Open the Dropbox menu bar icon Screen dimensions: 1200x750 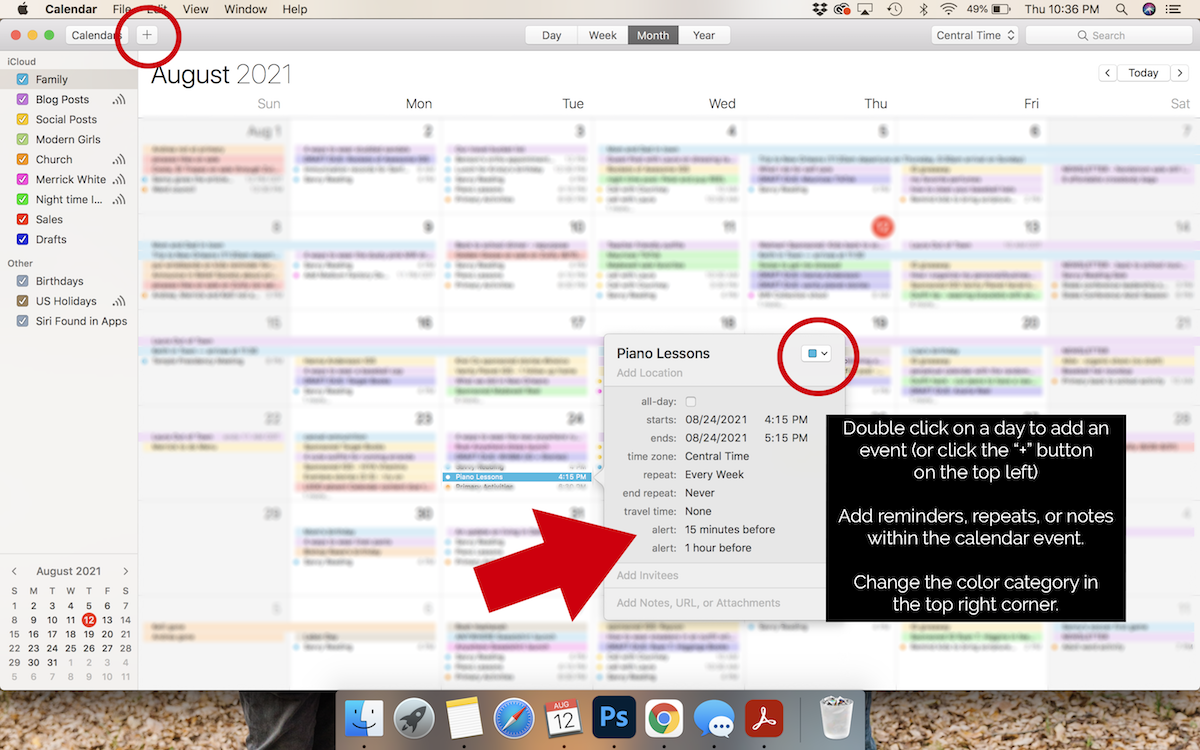point(820,9)
